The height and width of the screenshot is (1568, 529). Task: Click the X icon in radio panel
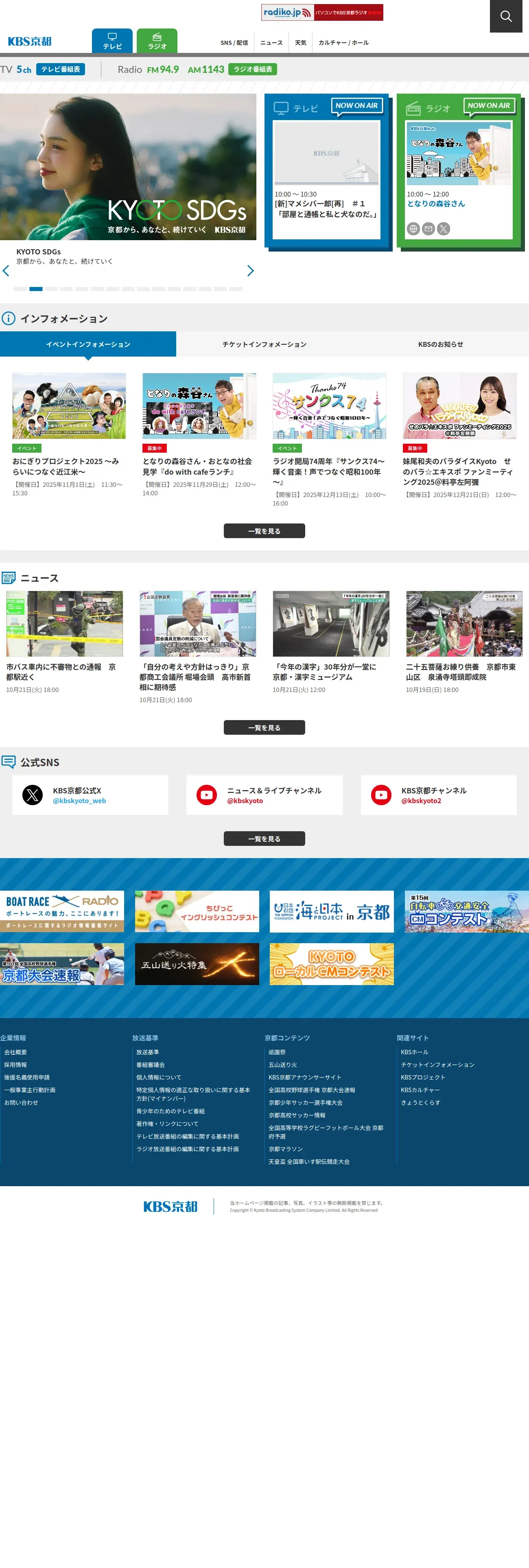(444, 229)
